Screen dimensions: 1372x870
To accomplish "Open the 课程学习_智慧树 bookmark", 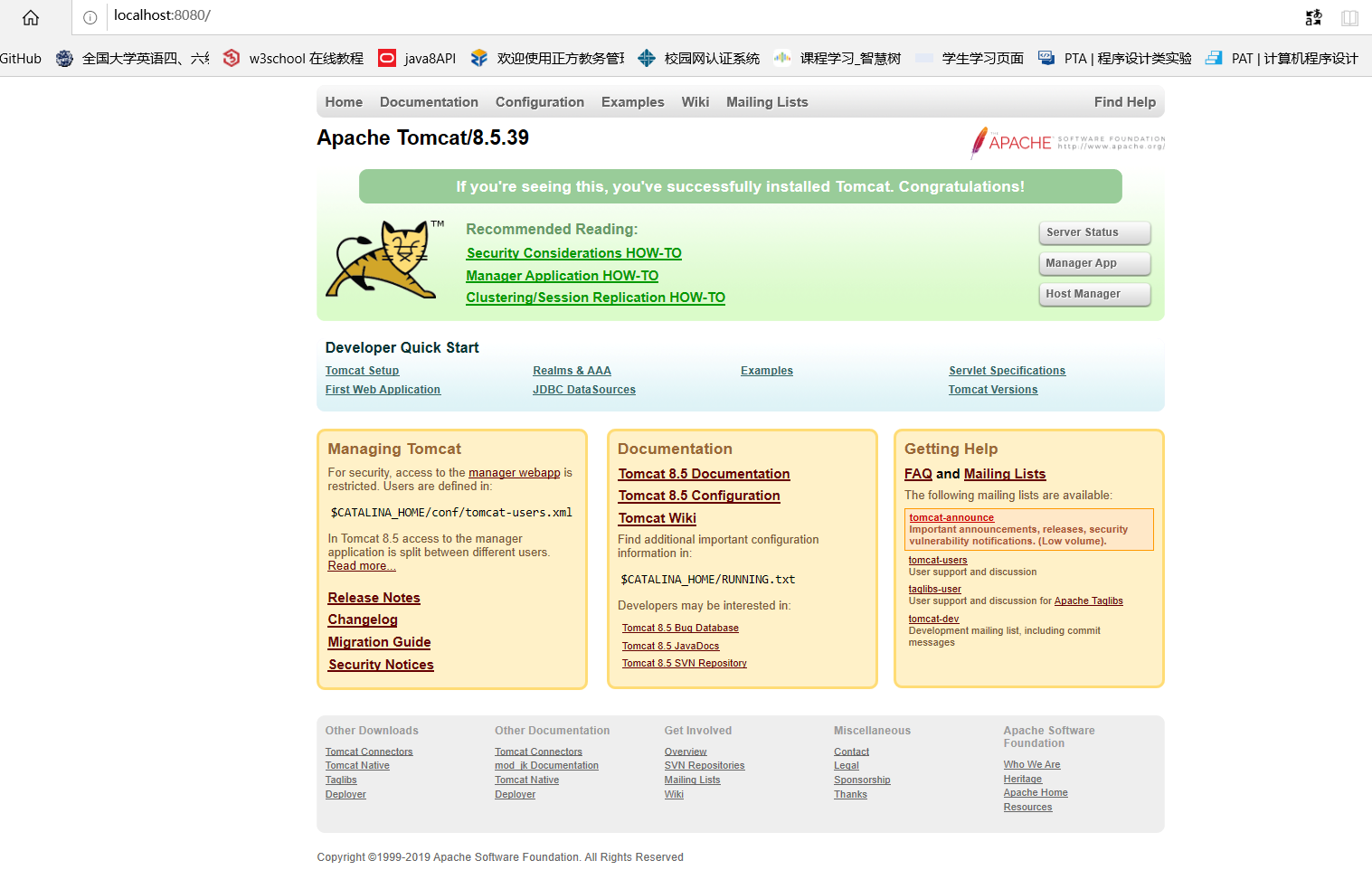I will click(x=837, y=59).
